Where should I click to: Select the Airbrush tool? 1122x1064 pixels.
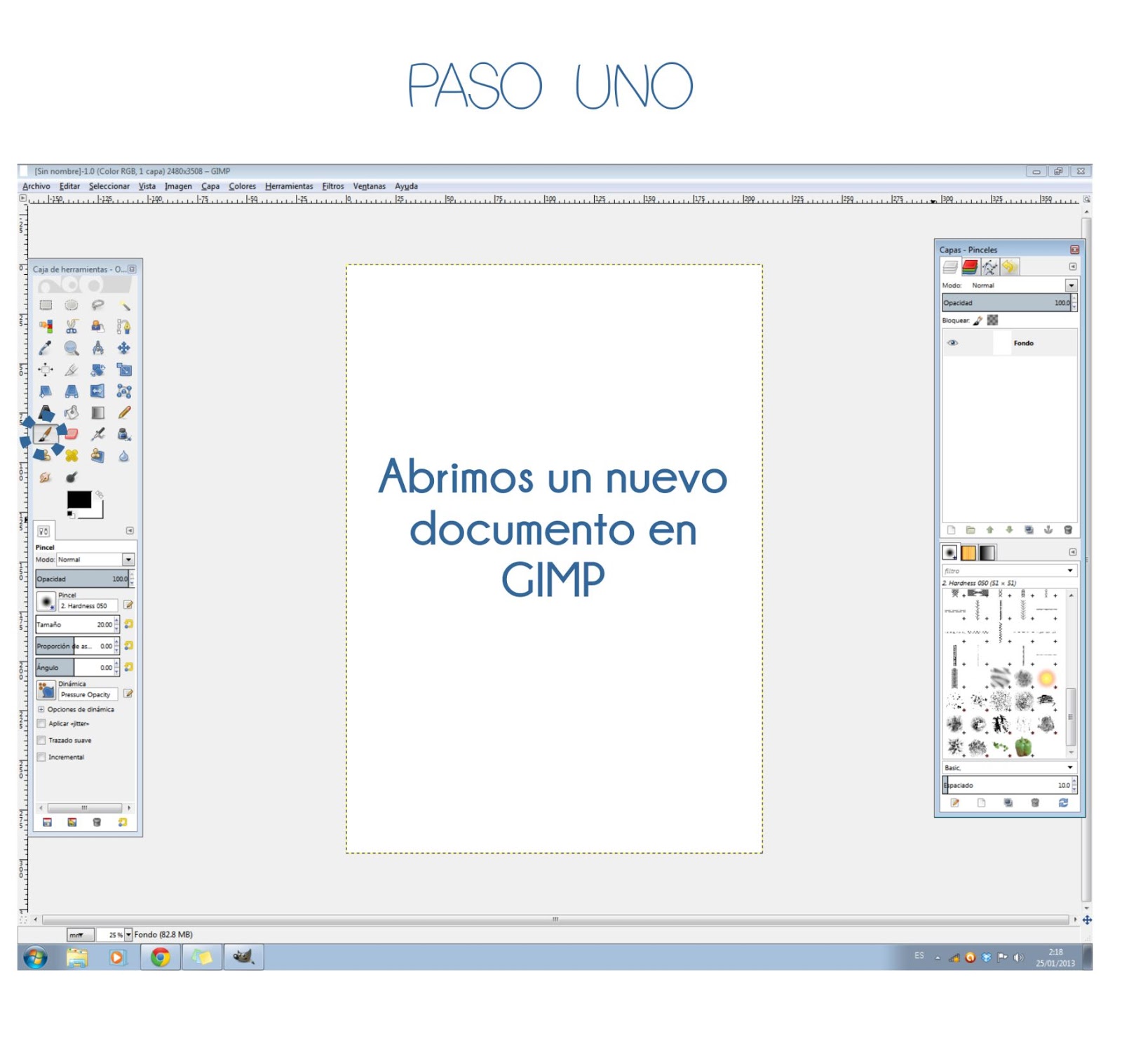97,435
